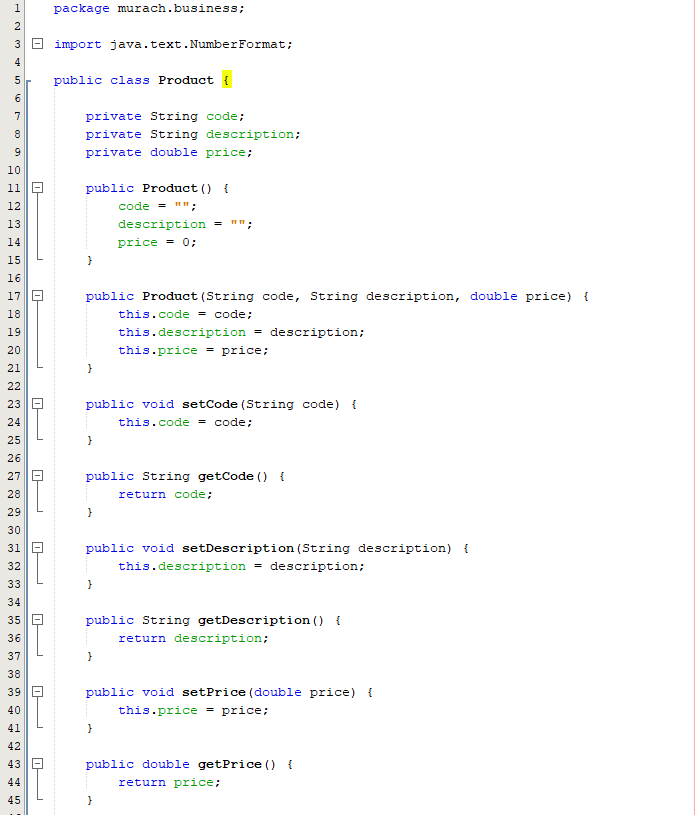Click 'return price;' statement
Viewport: 697px width, 815px height.
pyautogui.click(x=169, y=782)
